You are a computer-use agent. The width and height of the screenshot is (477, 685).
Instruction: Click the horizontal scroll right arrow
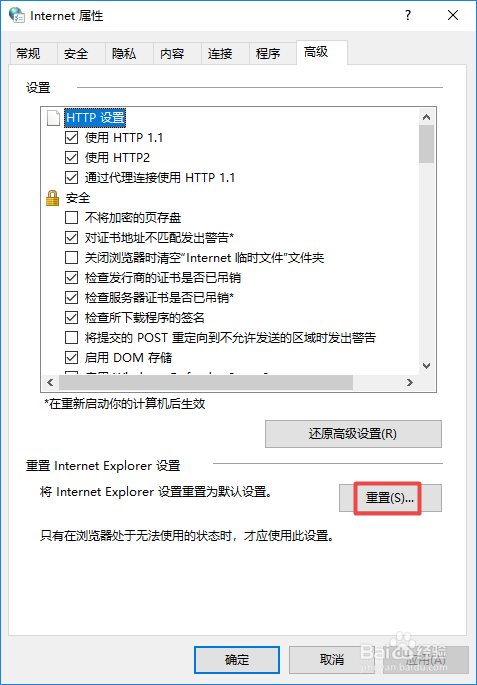point(410,382)
